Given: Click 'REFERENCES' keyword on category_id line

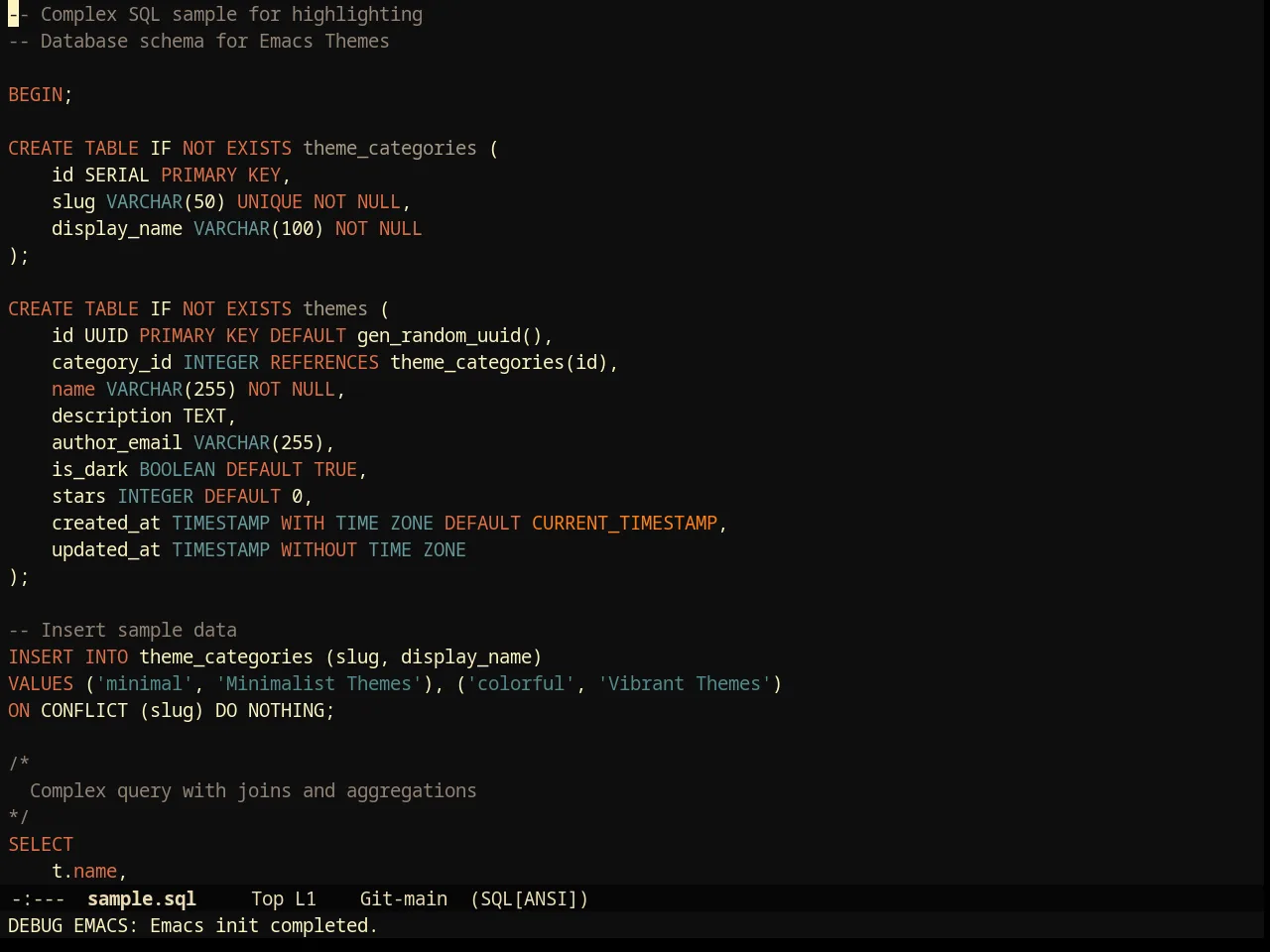Looking at the screenshot, I should (x=324, y=362).
